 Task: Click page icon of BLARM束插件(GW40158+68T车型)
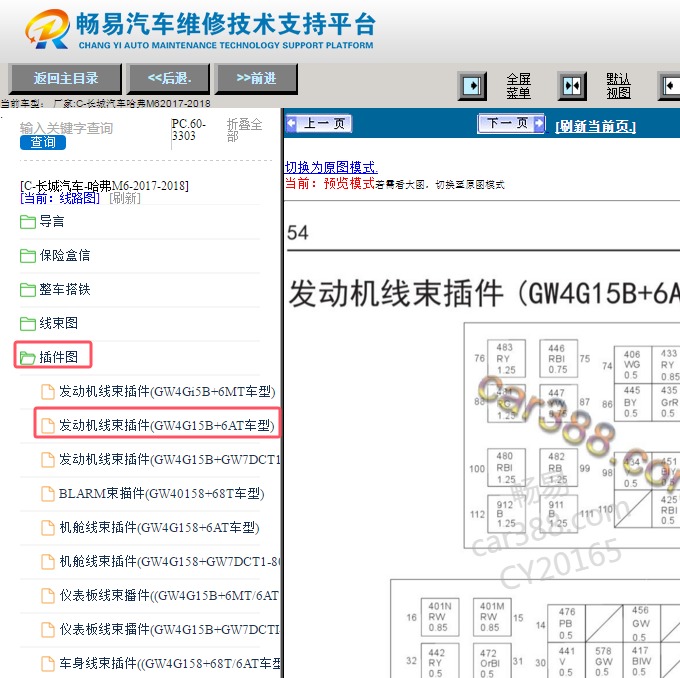tap(48, 494)
